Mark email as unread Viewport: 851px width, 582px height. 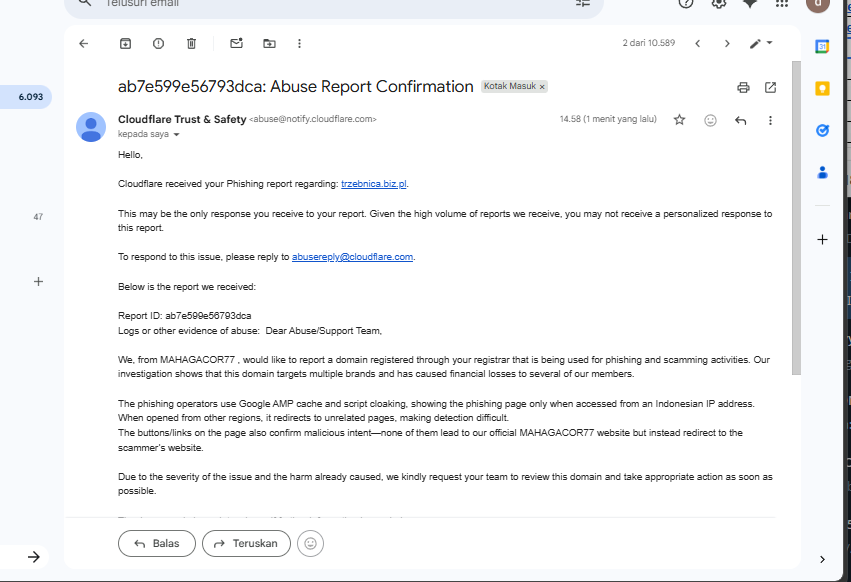(236, 43)
